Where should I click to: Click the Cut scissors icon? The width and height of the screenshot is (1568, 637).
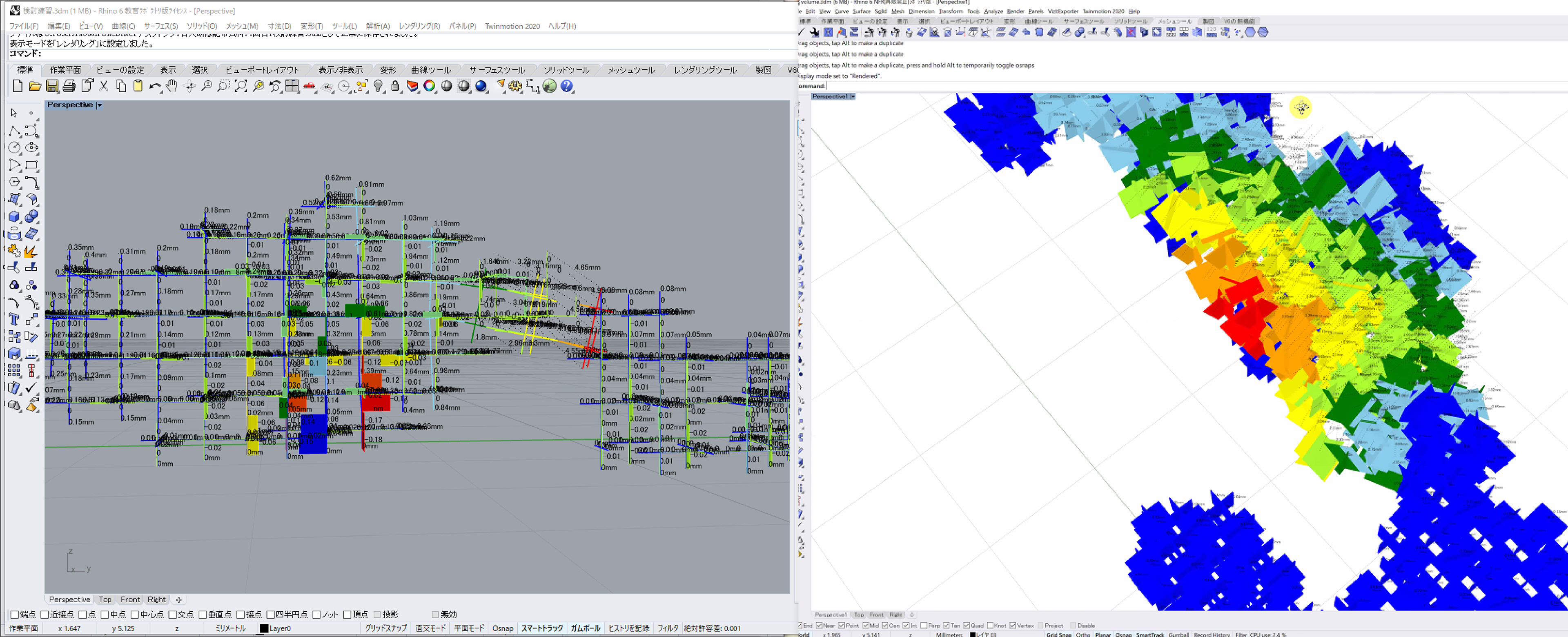[104, 87]
